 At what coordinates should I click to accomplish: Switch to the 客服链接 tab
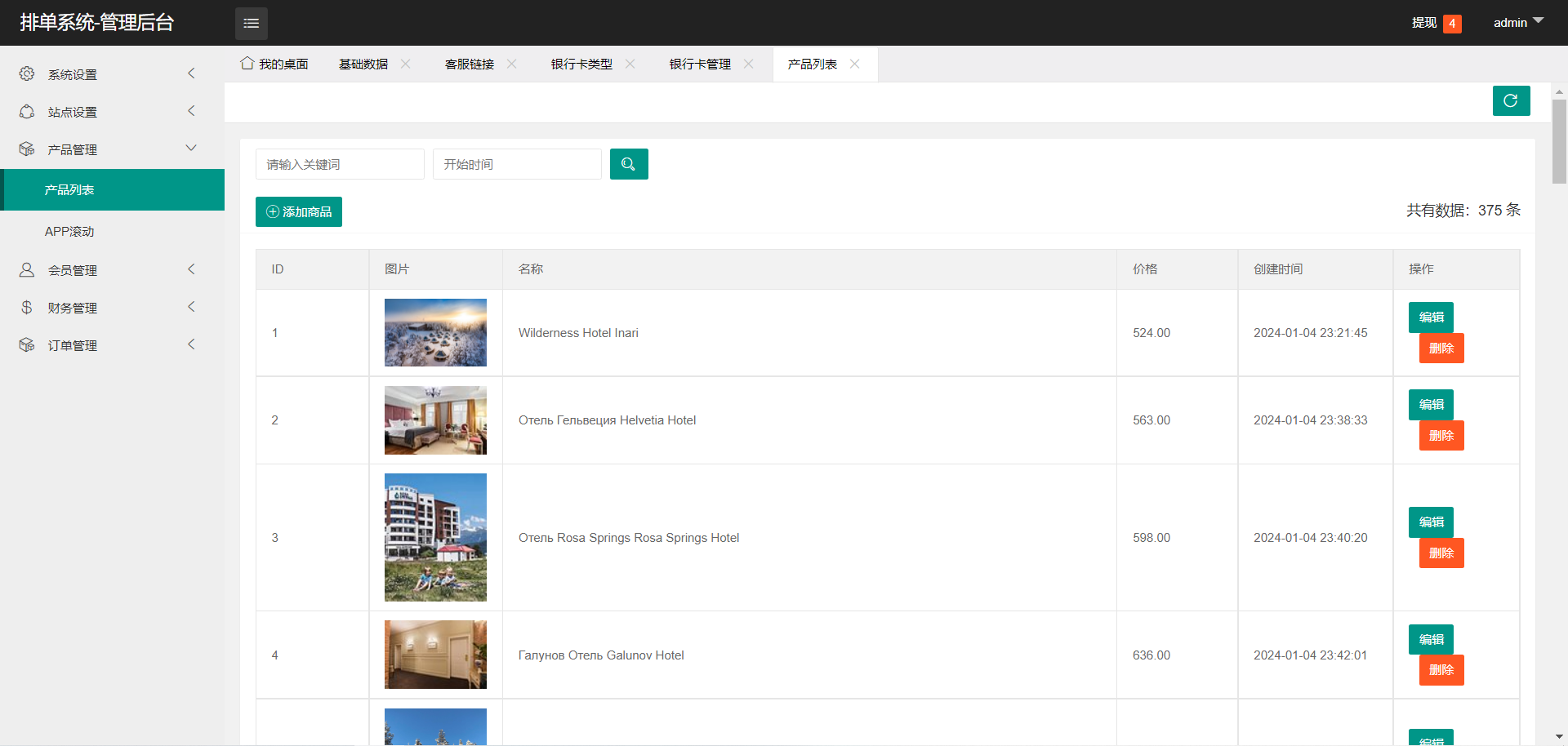pos(469,64)
